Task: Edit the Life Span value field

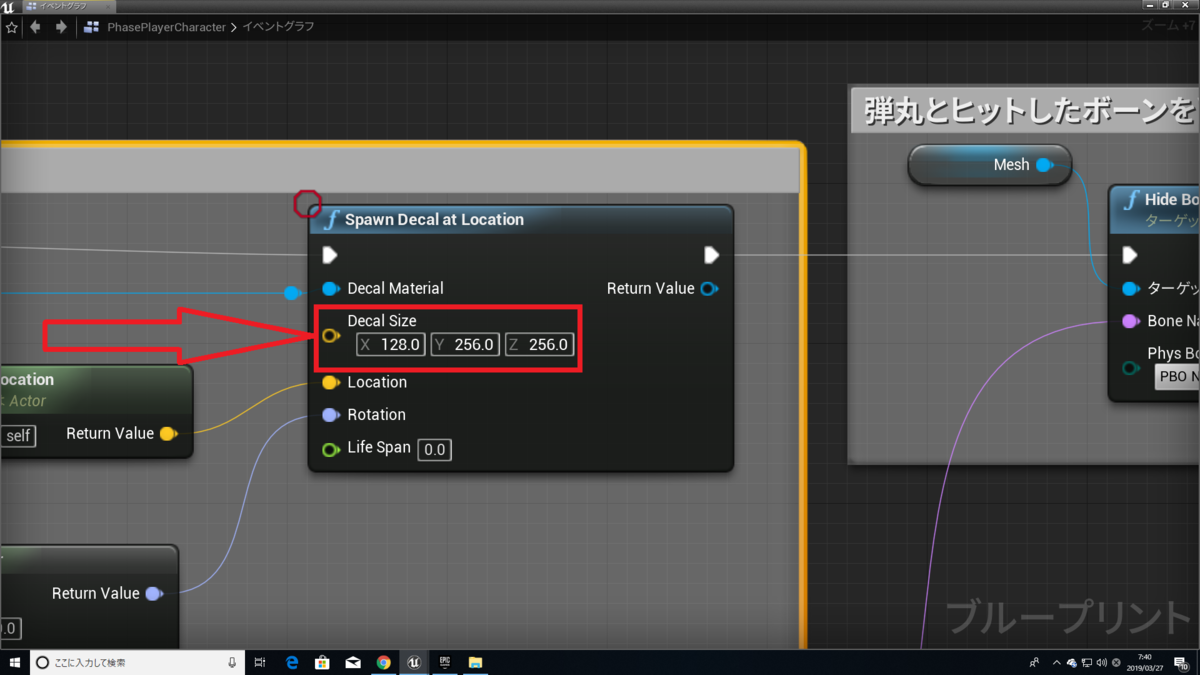Action: pyautogui.click(x=434, y=450)
